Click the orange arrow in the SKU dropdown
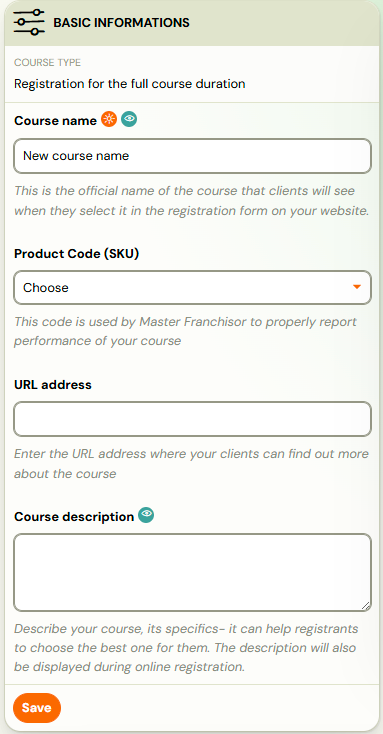Viewport: 383px width, 734px height. coord(357,287)
